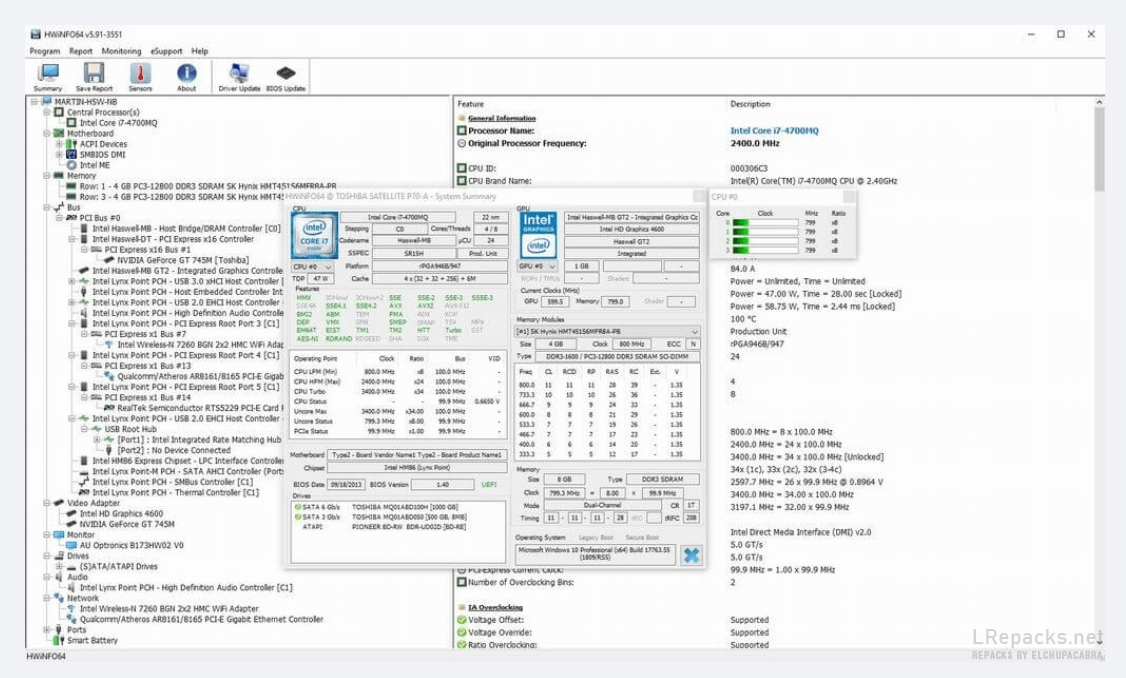Expand the (S)ATA/ATAPI Drives node
Screen dimensions: 1126x678
(x=59, y=566)
